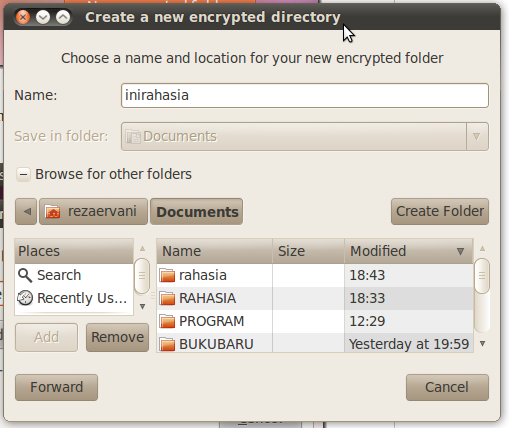Collapse Browse for other folders
This screenshot has height=428, width=509.
pos(23,174)
